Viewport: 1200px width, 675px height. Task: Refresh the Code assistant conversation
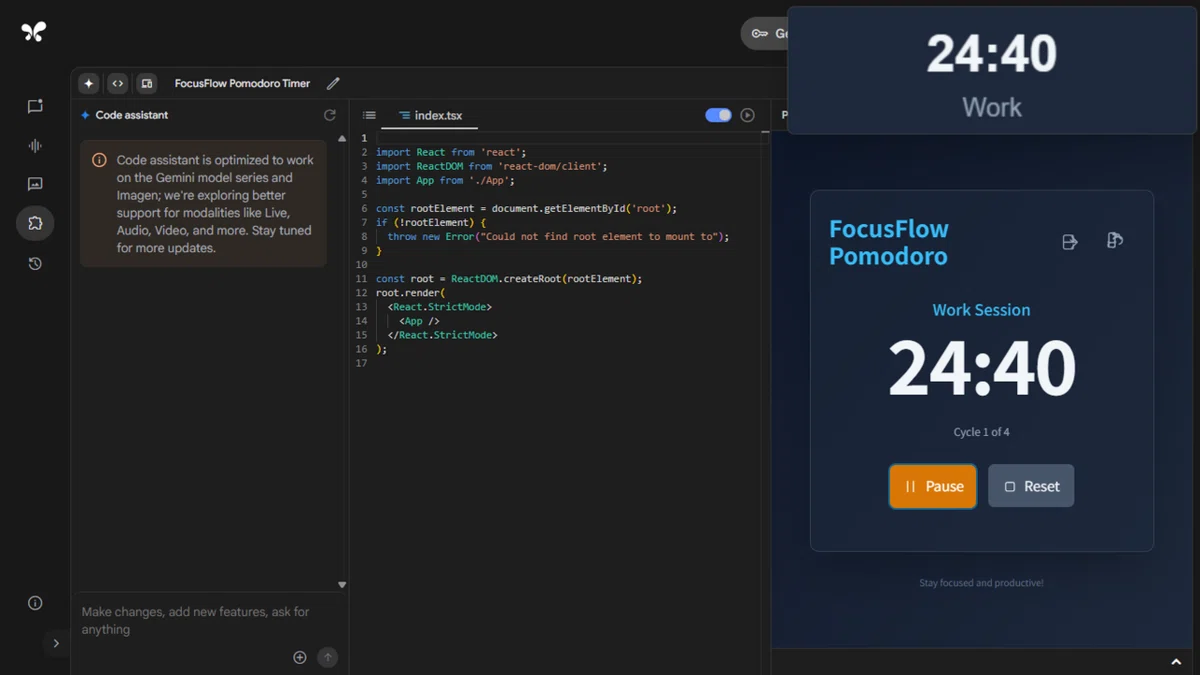(330, 115)
